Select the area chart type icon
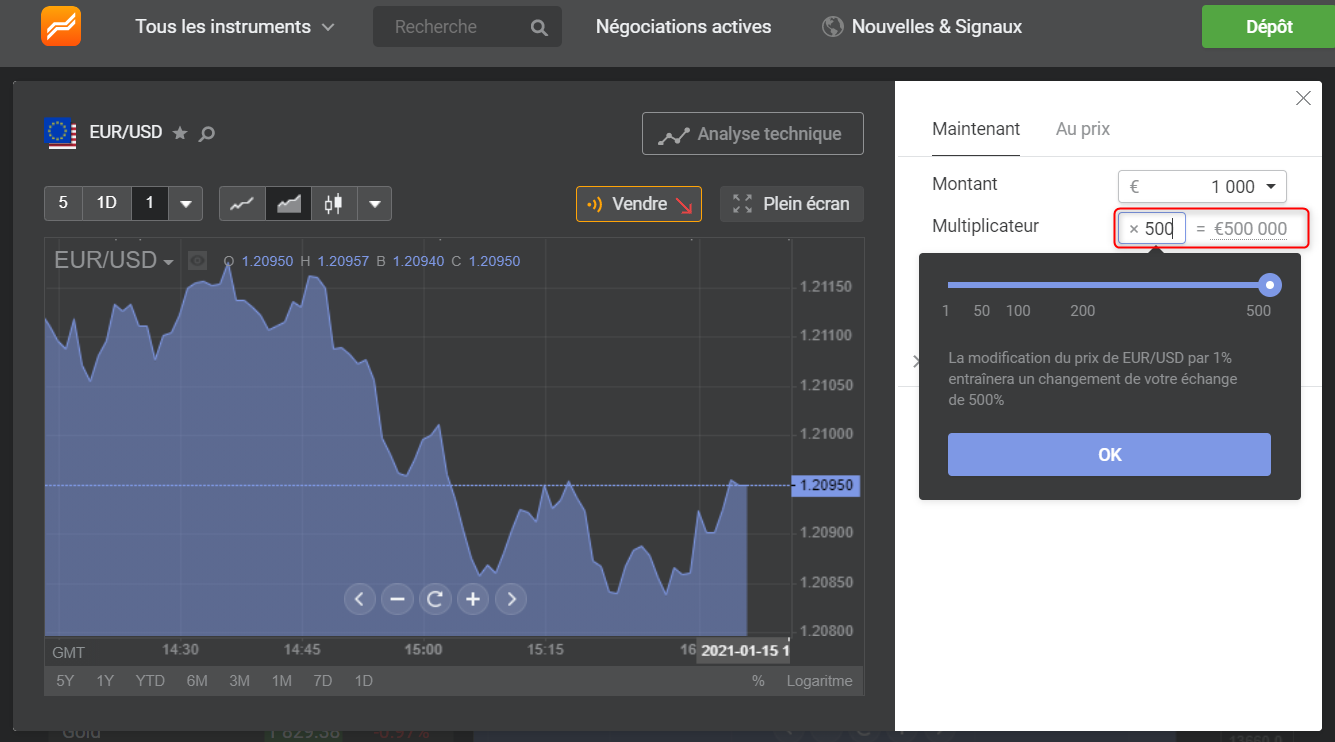The width and height of the screenshot is (1335, 742). coord(287,203)
